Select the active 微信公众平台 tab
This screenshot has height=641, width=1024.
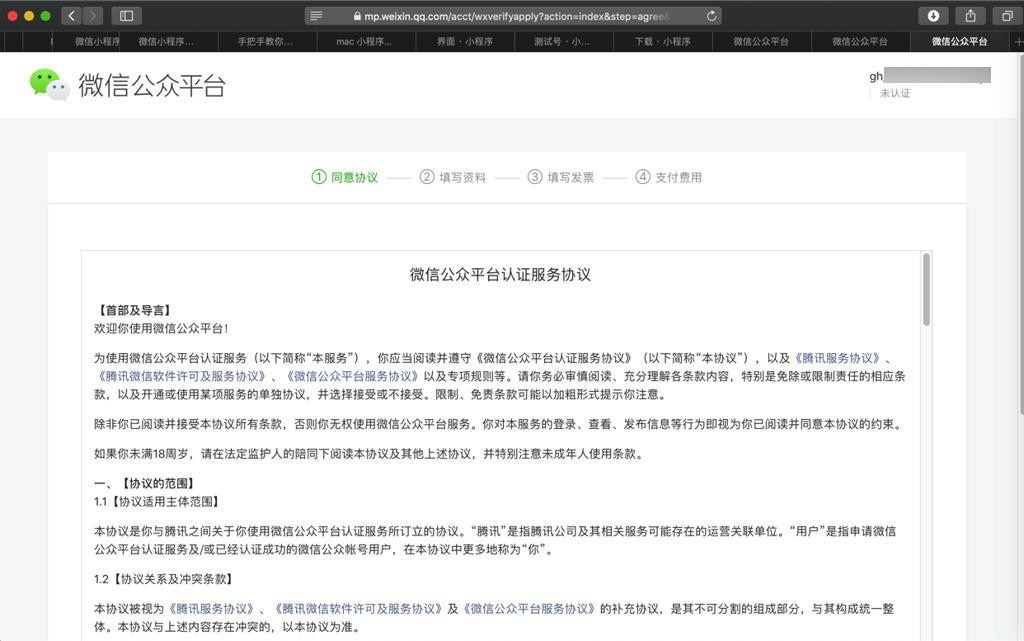tap(959, 41)
